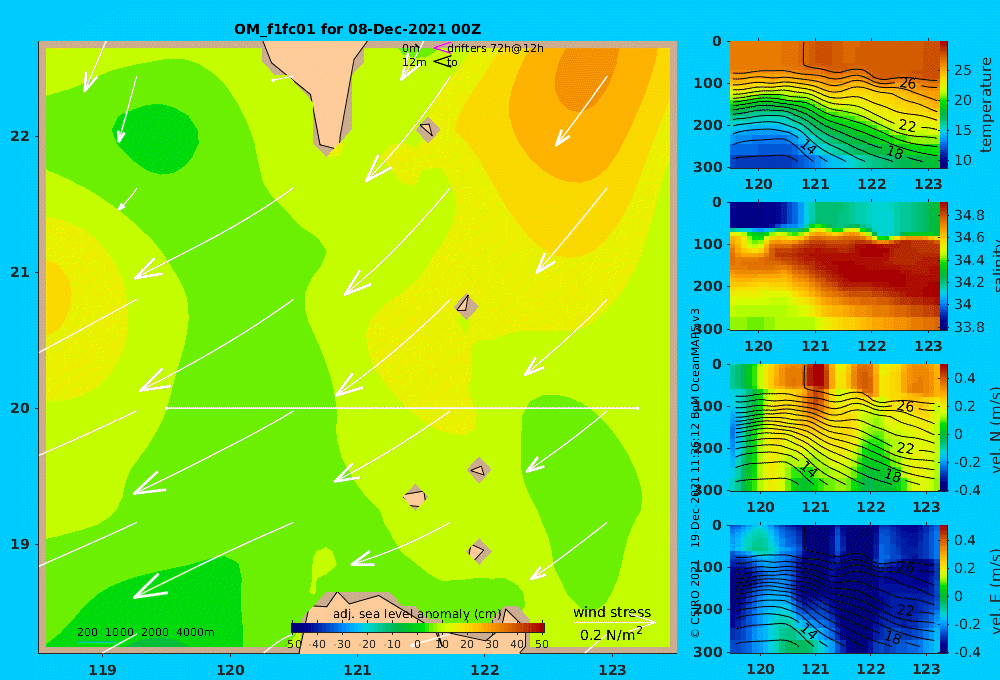The width and height of the screenshot is (1000, 680).
Task: Open the northward velocity section panel
Action: (834, 427)
